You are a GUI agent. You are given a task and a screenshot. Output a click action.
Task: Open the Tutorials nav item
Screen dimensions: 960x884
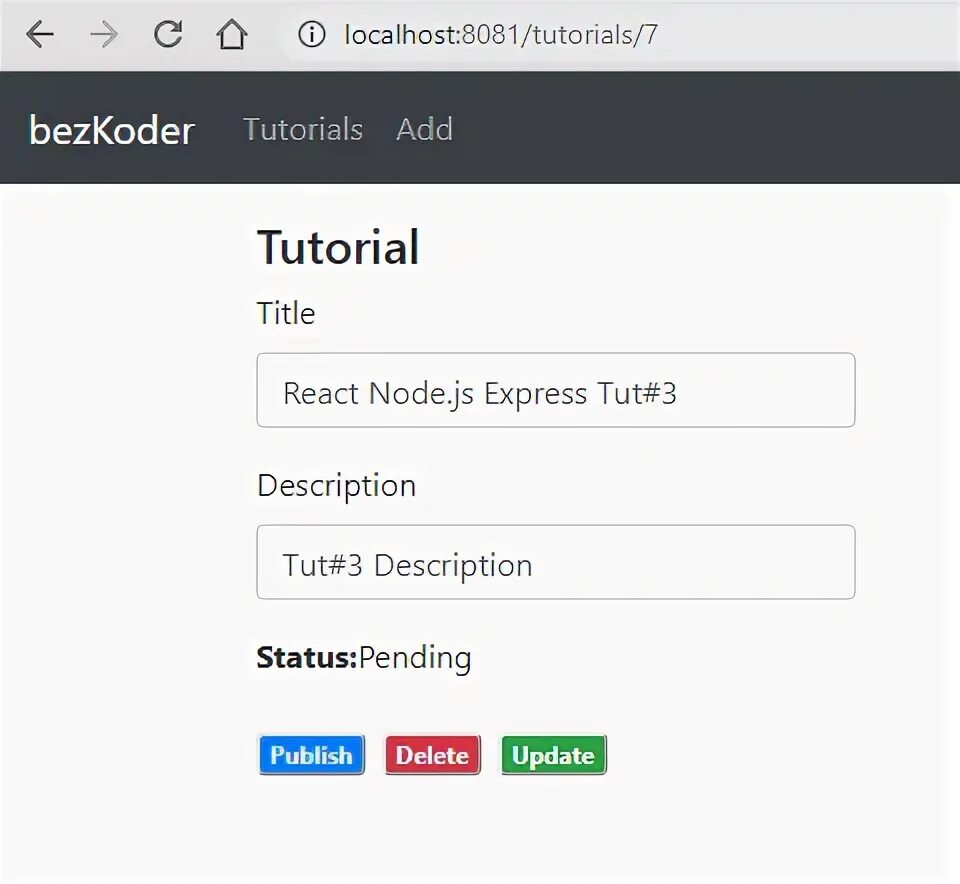click(x=303, y=130)
